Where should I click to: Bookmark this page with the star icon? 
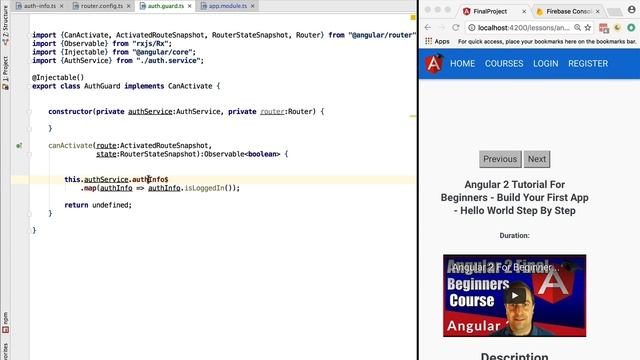pyautogui.click(x=588, y=28)
